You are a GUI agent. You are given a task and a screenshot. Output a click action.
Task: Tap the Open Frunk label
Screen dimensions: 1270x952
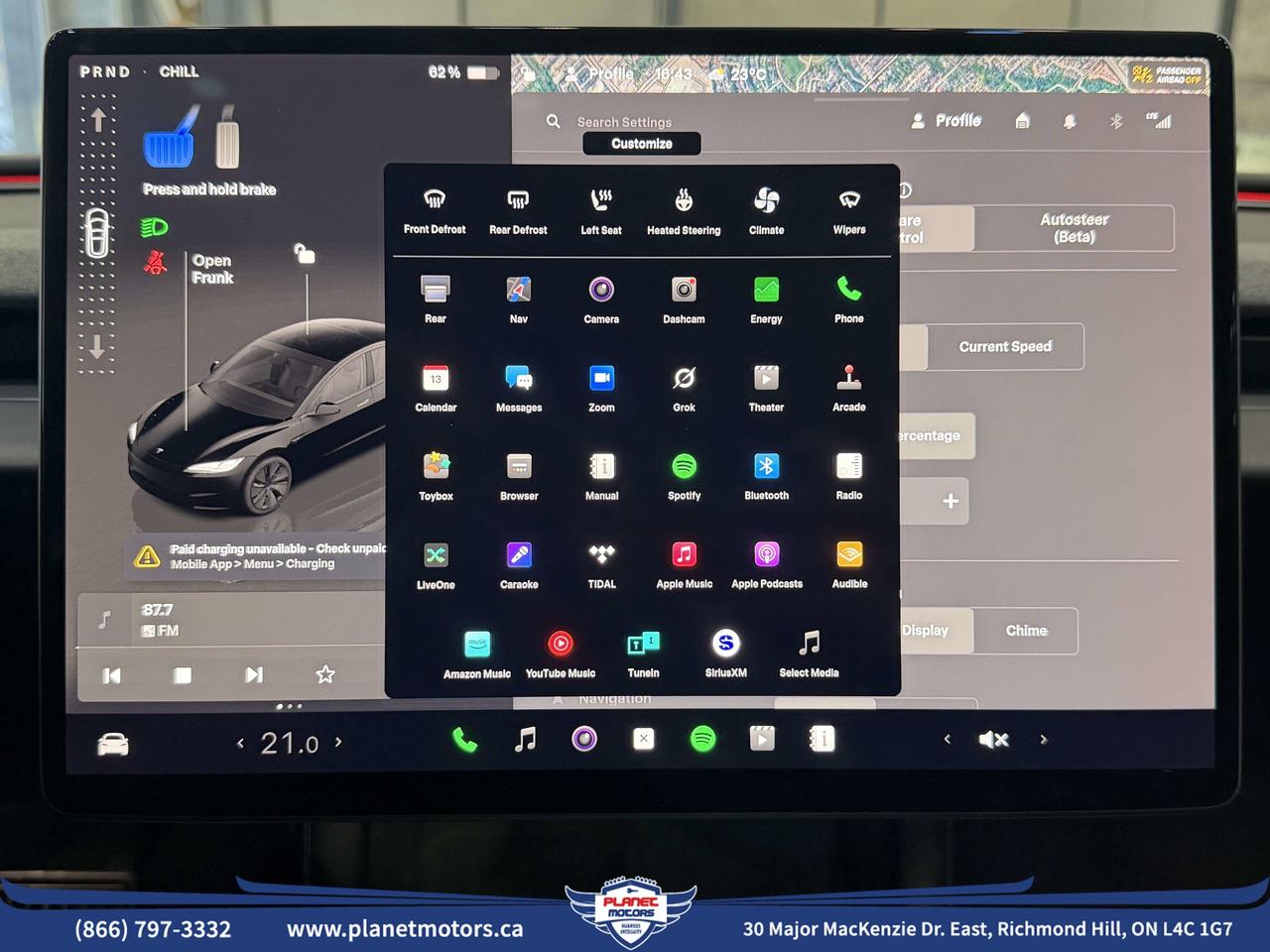point(212,269)
